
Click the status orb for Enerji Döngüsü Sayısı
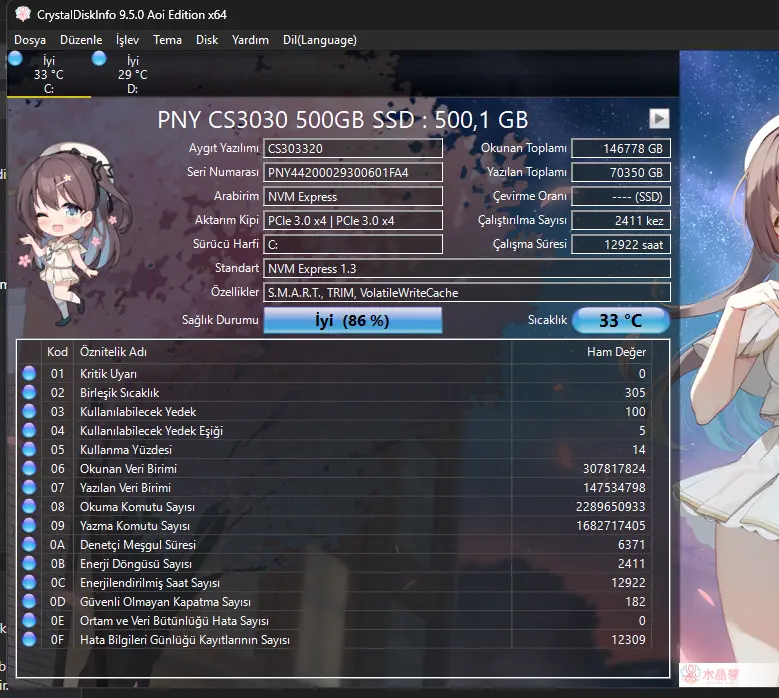coord(29,563)
